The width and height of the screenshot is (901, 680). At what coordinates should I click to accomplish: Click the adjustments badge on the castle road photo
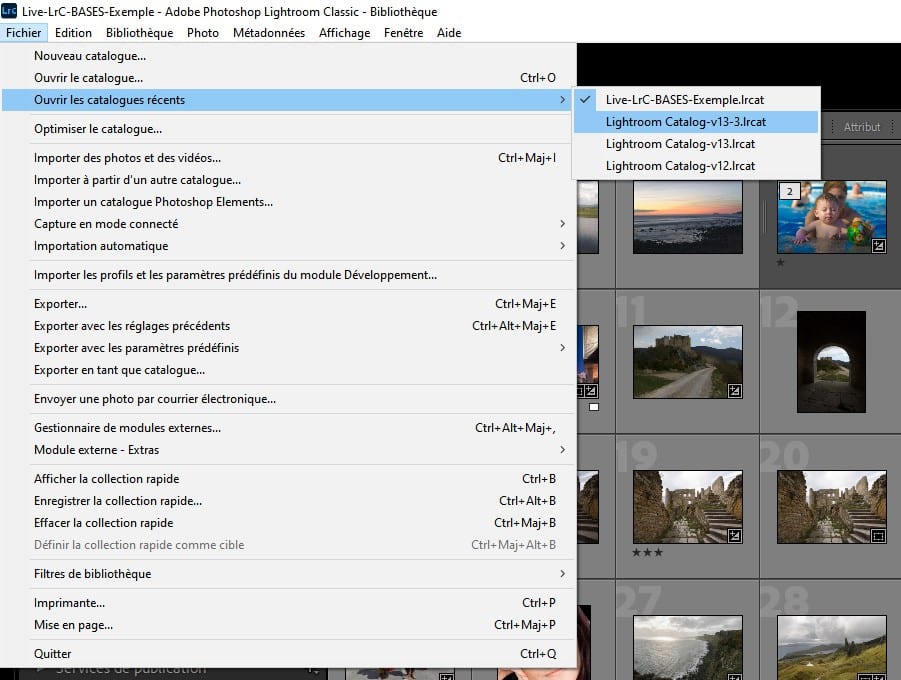point(734,391)
